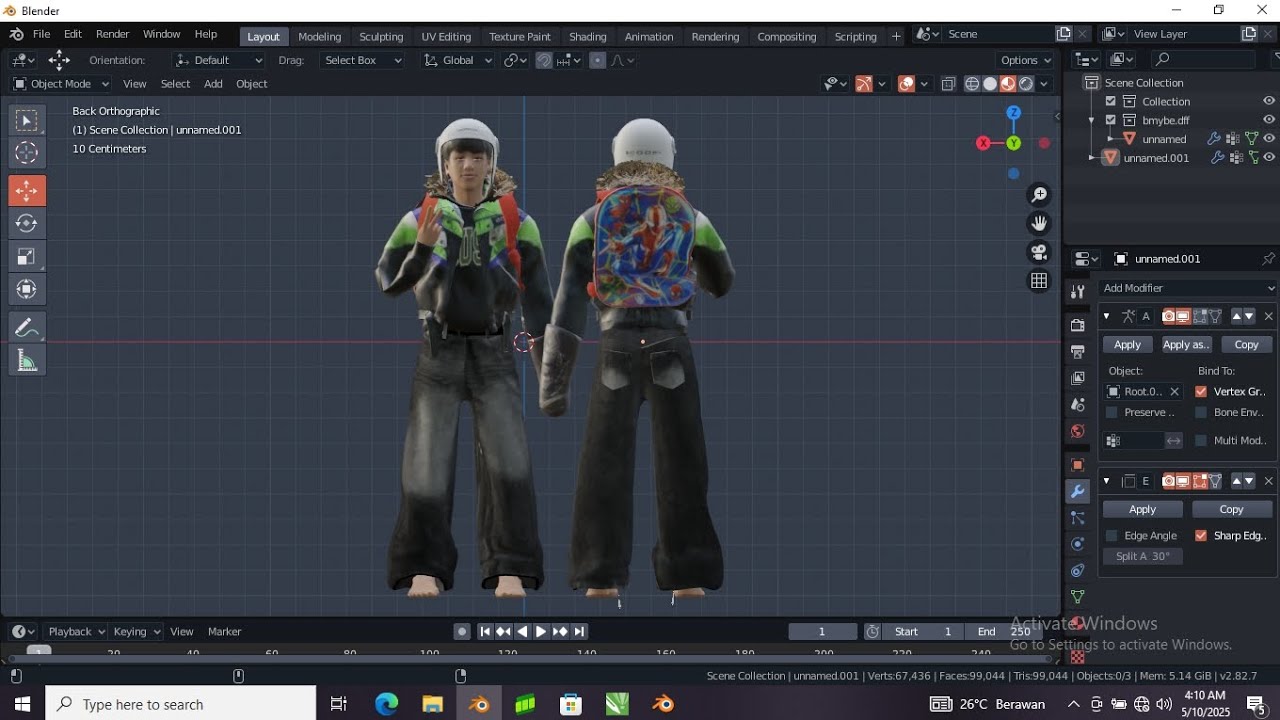
Task: Enable the Bone Envelopes checkbox
Action: [1201, 412]
